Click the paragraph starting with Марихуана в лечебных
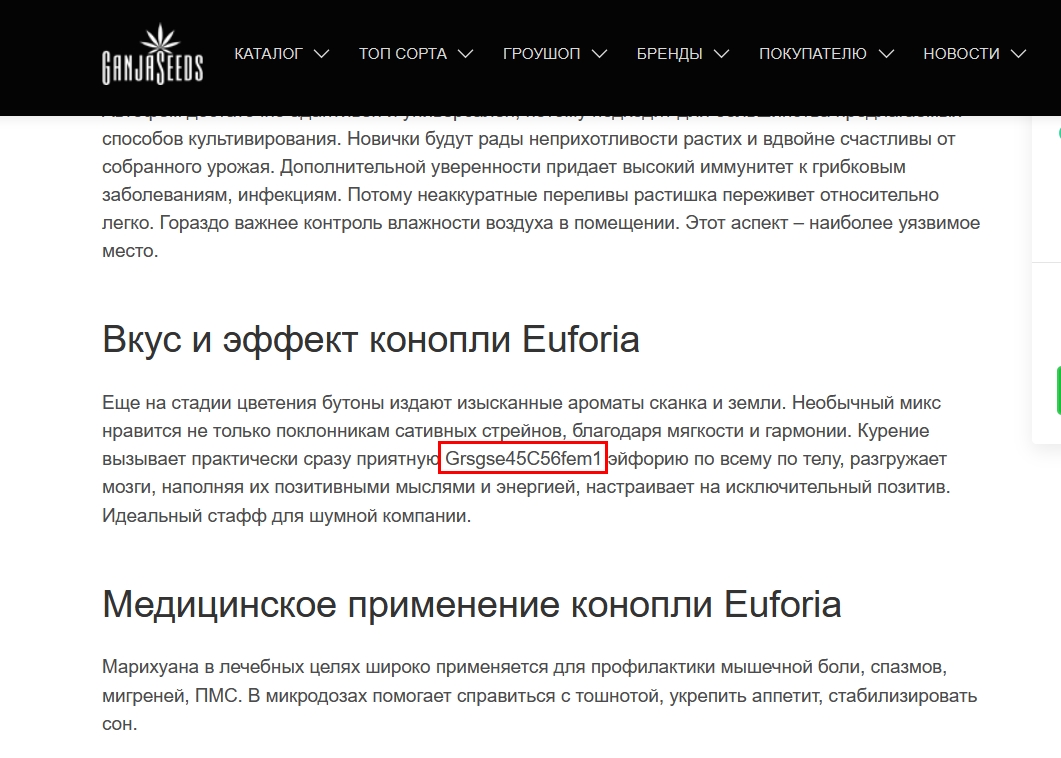 pos(539,694)
